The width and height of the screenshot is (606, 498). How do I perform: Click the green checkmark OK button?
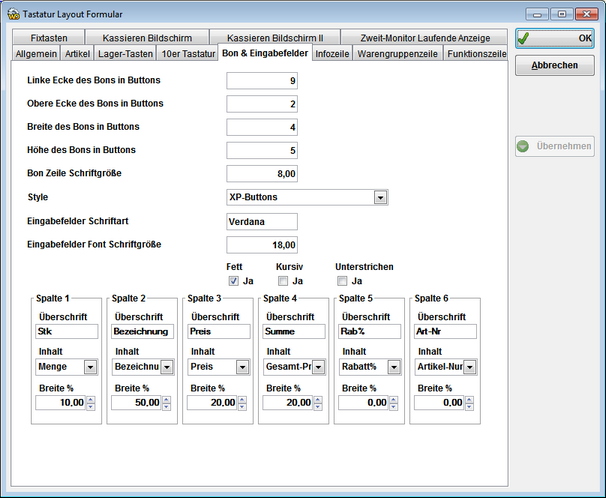click(x=555, y=38)
